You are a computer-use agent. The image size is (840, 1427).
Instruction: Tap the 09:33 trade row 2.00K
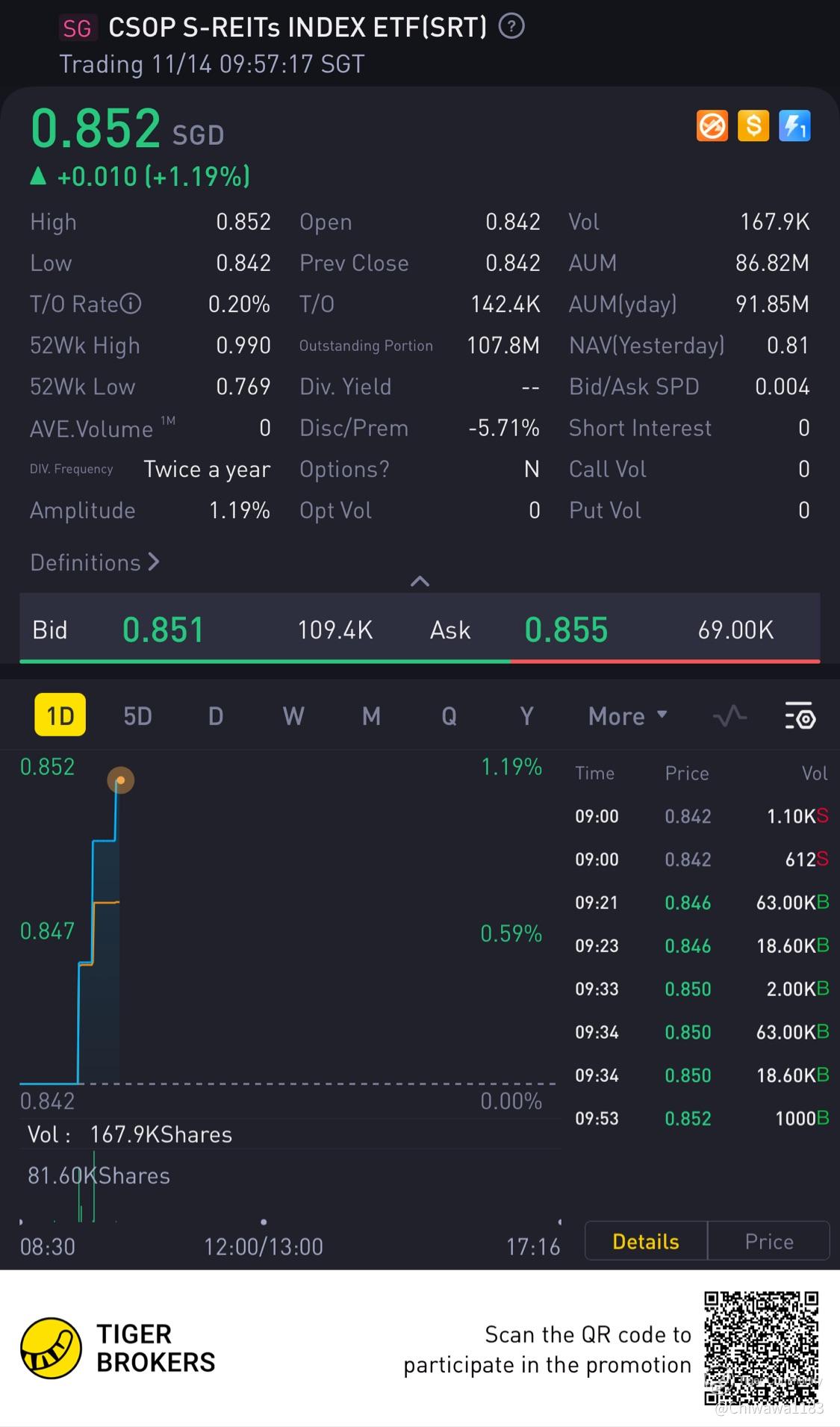coord(702,989)
